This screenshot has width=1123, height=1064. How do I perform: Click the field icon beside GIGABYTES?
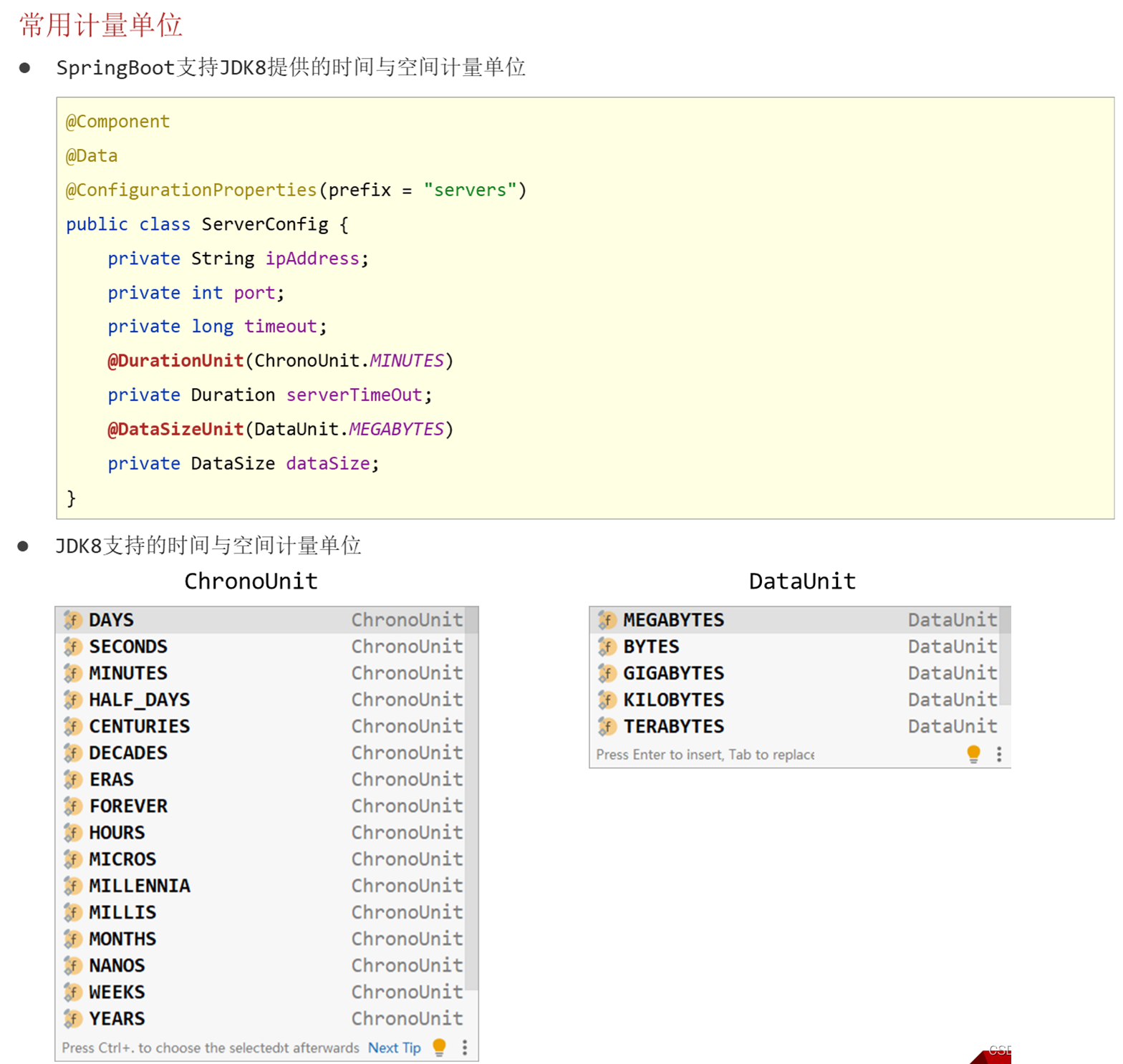607,672
